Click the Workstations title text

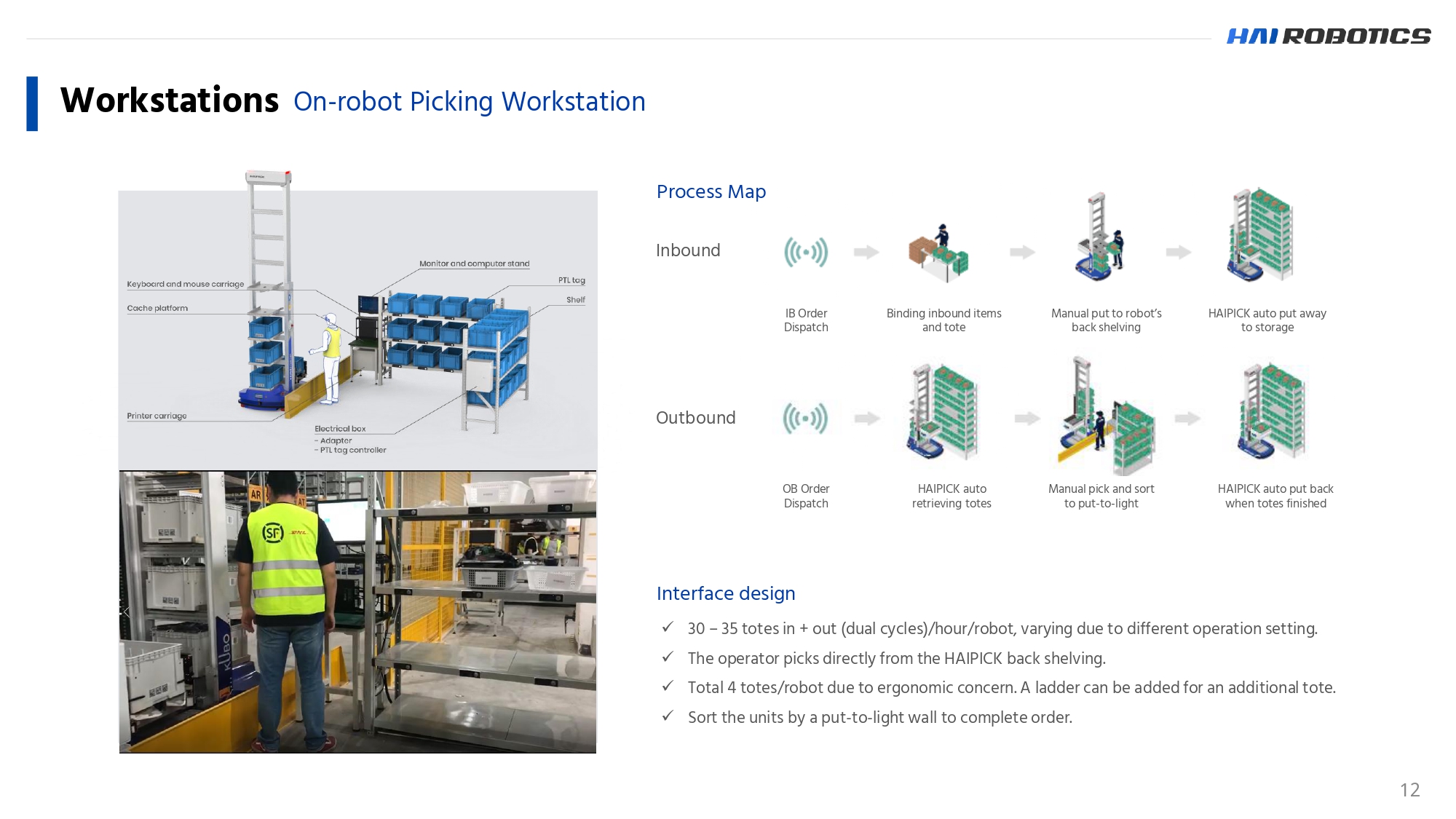pyautogui.click(x=170, y=100)
